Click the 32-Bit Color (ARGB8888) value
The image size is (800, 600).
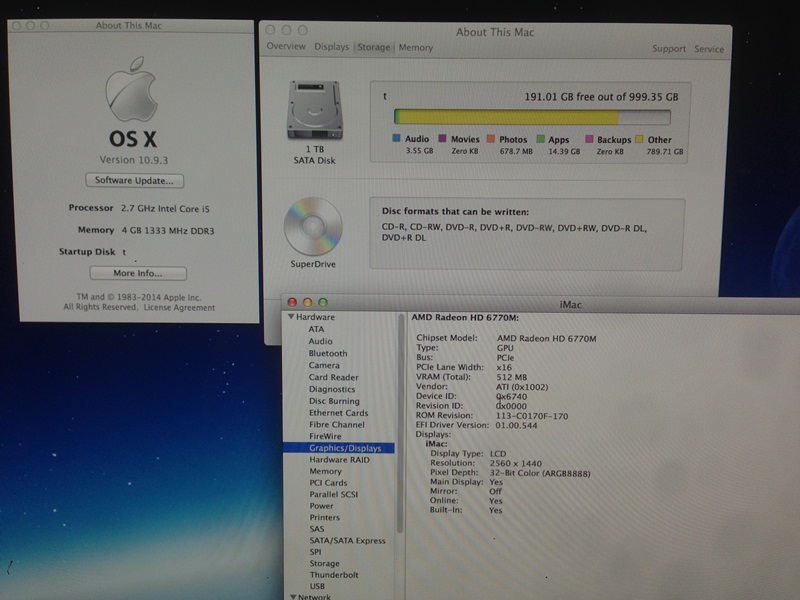tap(540, 473)
